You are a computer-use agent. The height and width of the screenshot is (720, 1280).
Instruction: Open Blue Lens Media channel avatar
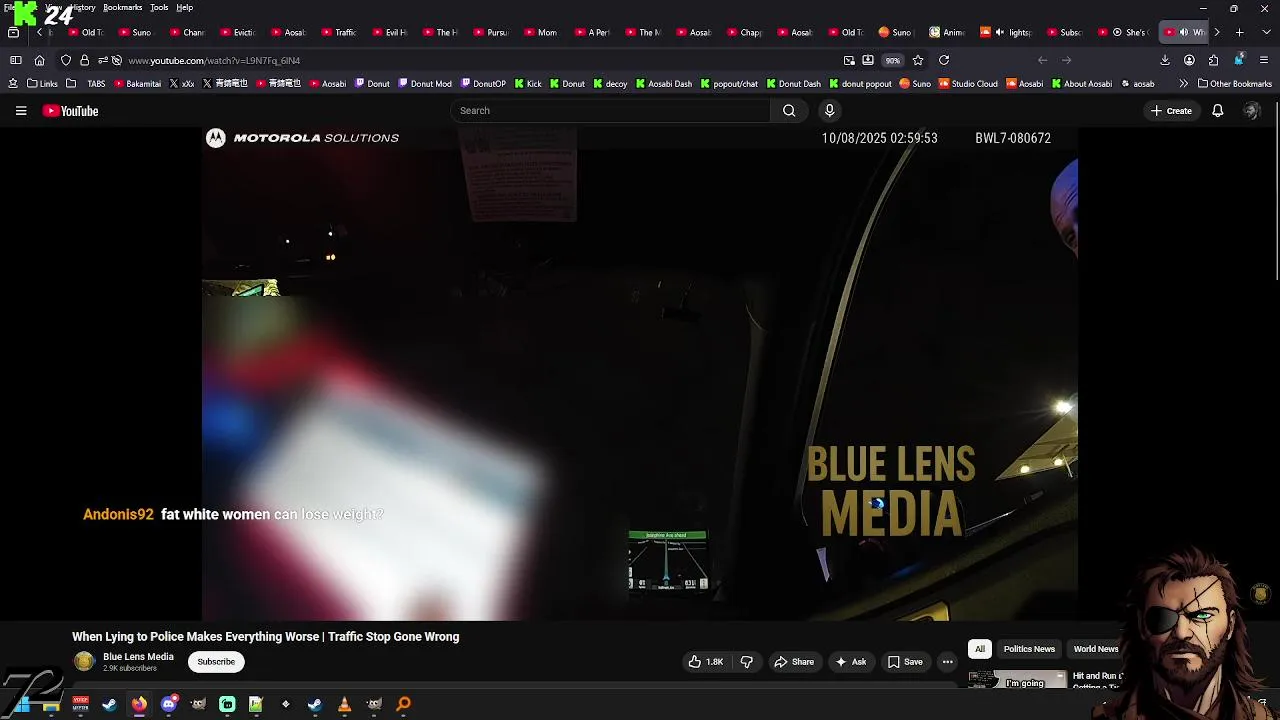84,662
